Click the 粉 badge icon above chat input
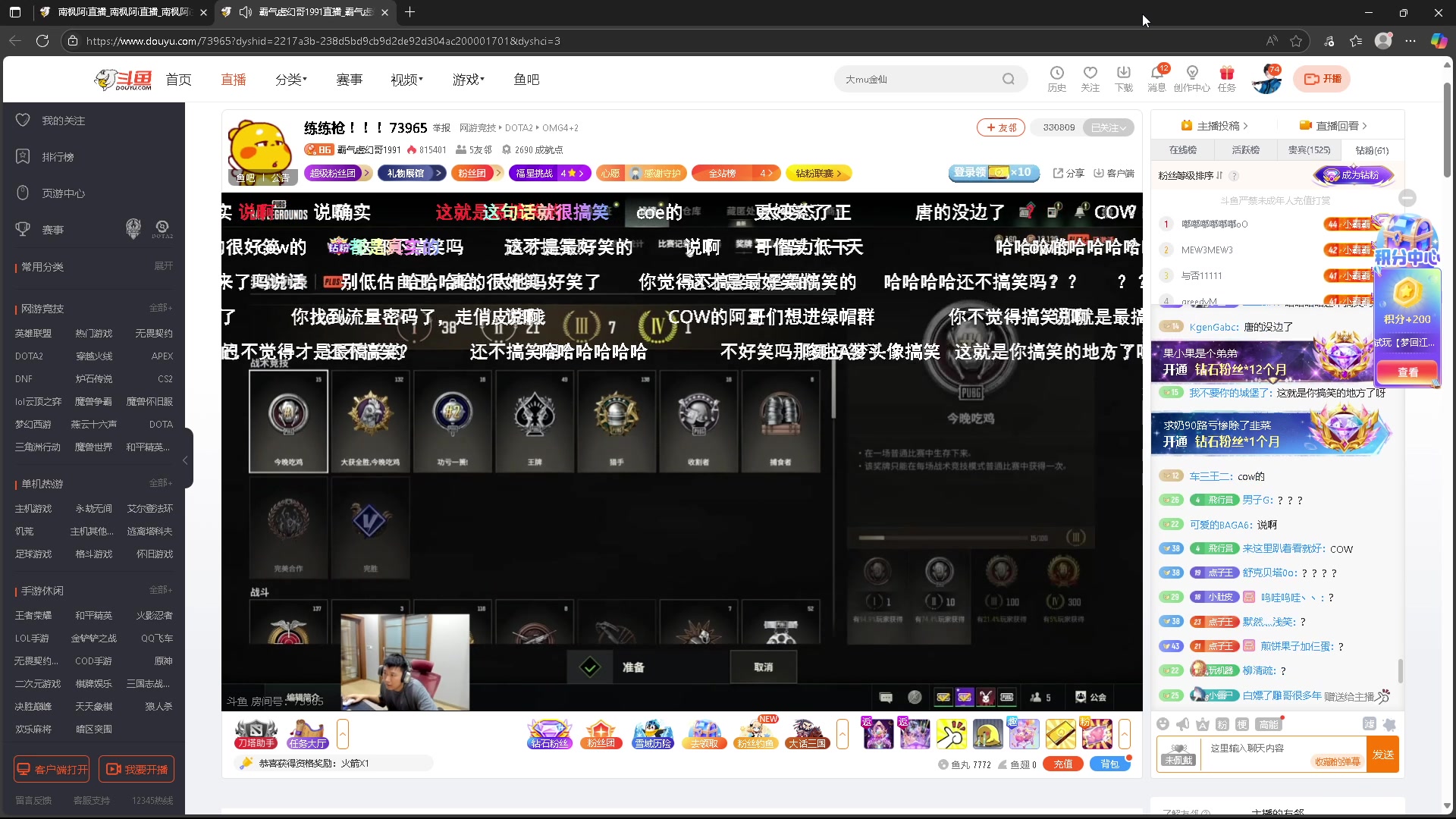Screen dimensions: 1456x819 pyautogui.click(x=1222, y=724)
